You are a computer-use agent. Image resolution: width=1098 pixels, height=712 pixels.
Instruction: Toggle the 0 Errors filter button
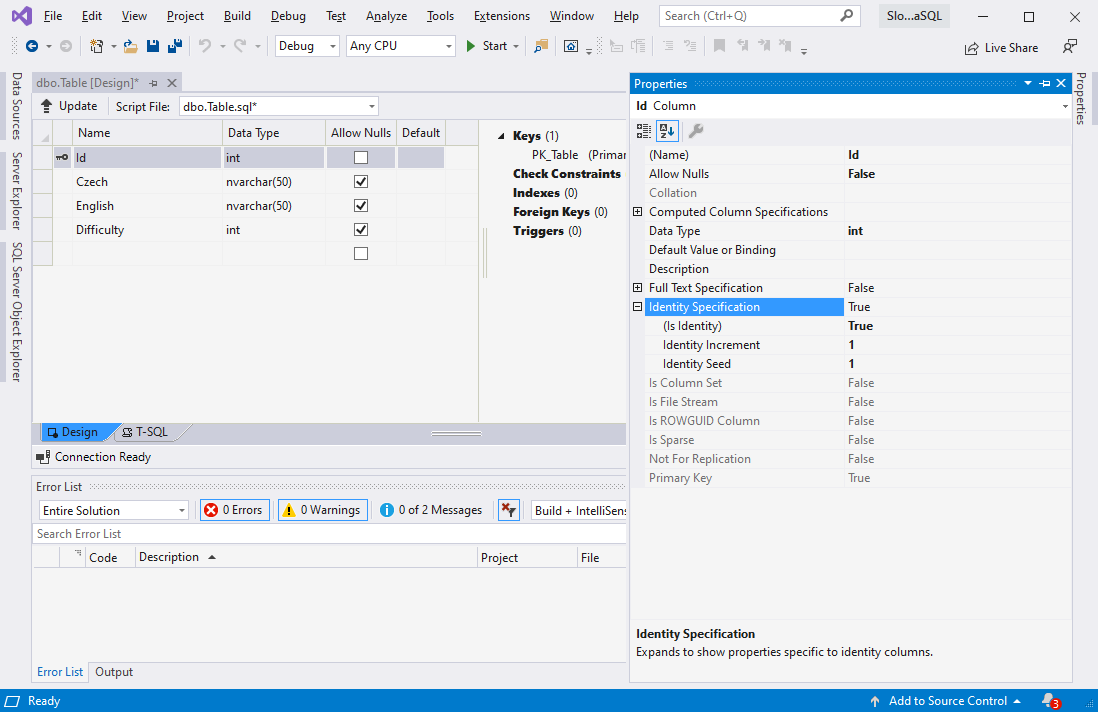tap(235, 510)
